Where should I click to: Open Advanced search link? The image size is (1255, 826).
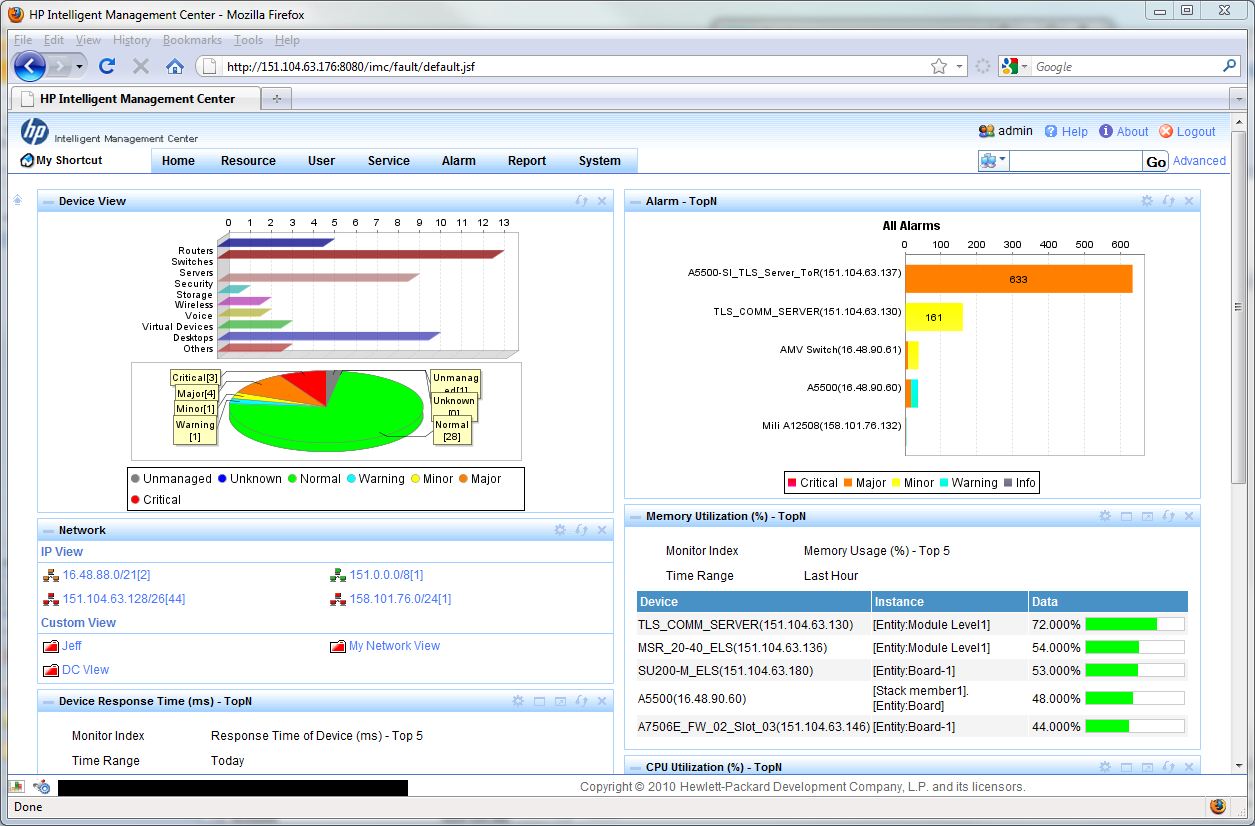(x=1199, y=160)
